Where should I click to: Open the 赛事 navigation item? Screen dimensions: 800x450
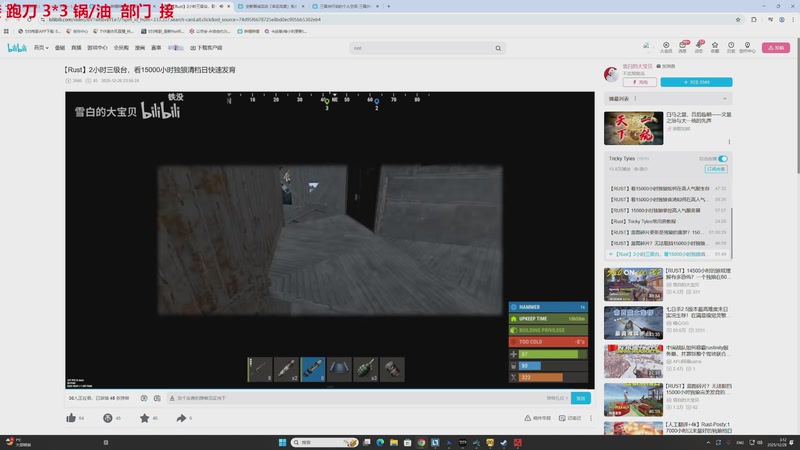click(156, 48)
